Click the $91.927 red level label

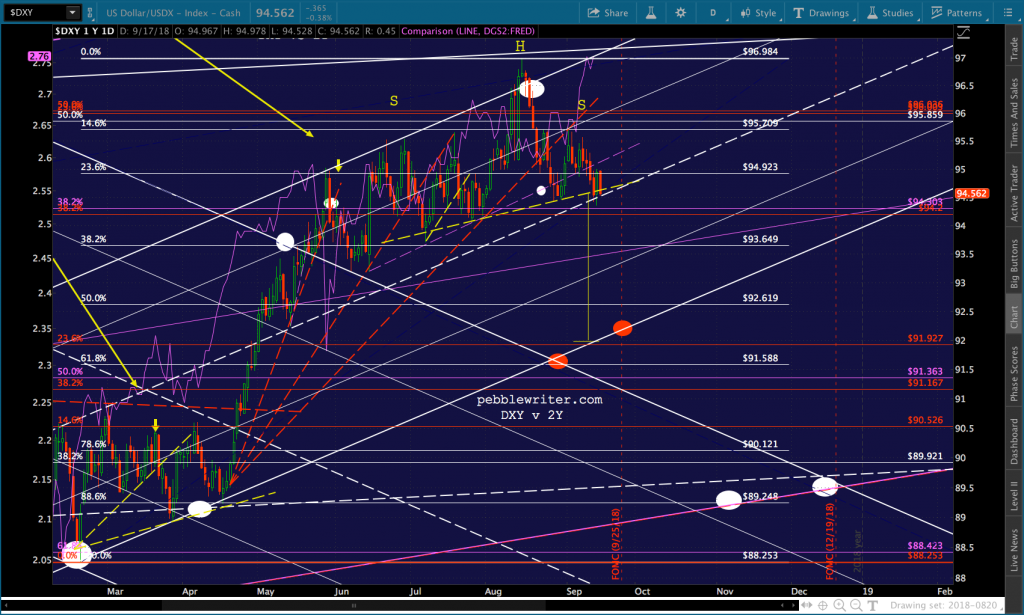(x=925, y=338)
